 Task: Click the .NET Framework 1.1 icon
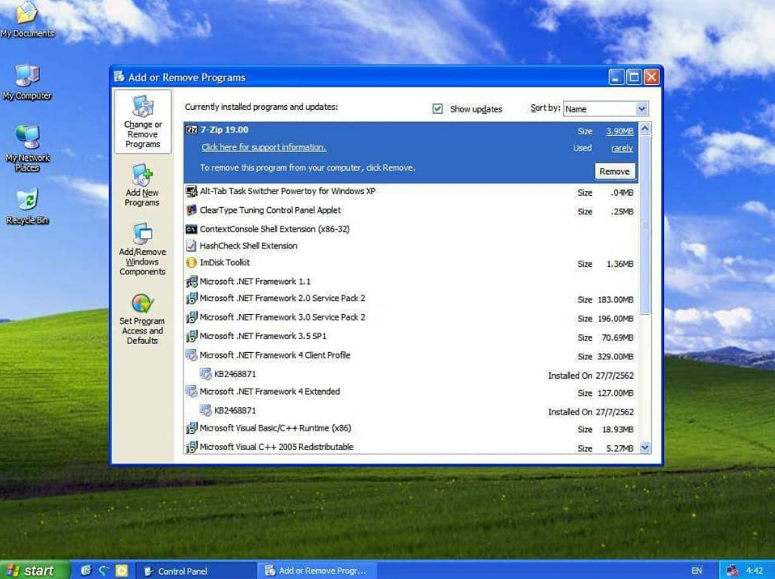coord(191,282)
